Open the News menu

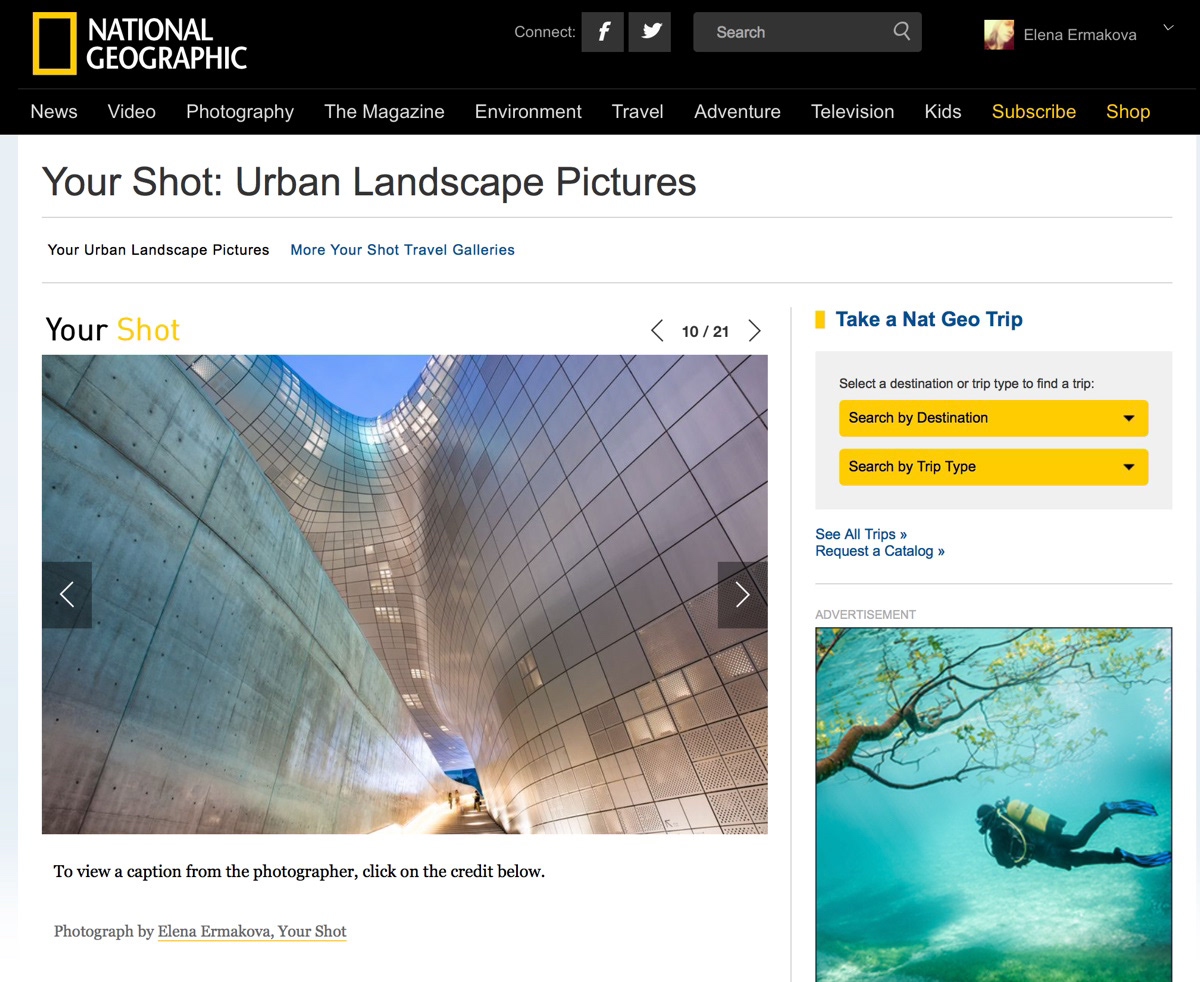[x=54, y=112]
